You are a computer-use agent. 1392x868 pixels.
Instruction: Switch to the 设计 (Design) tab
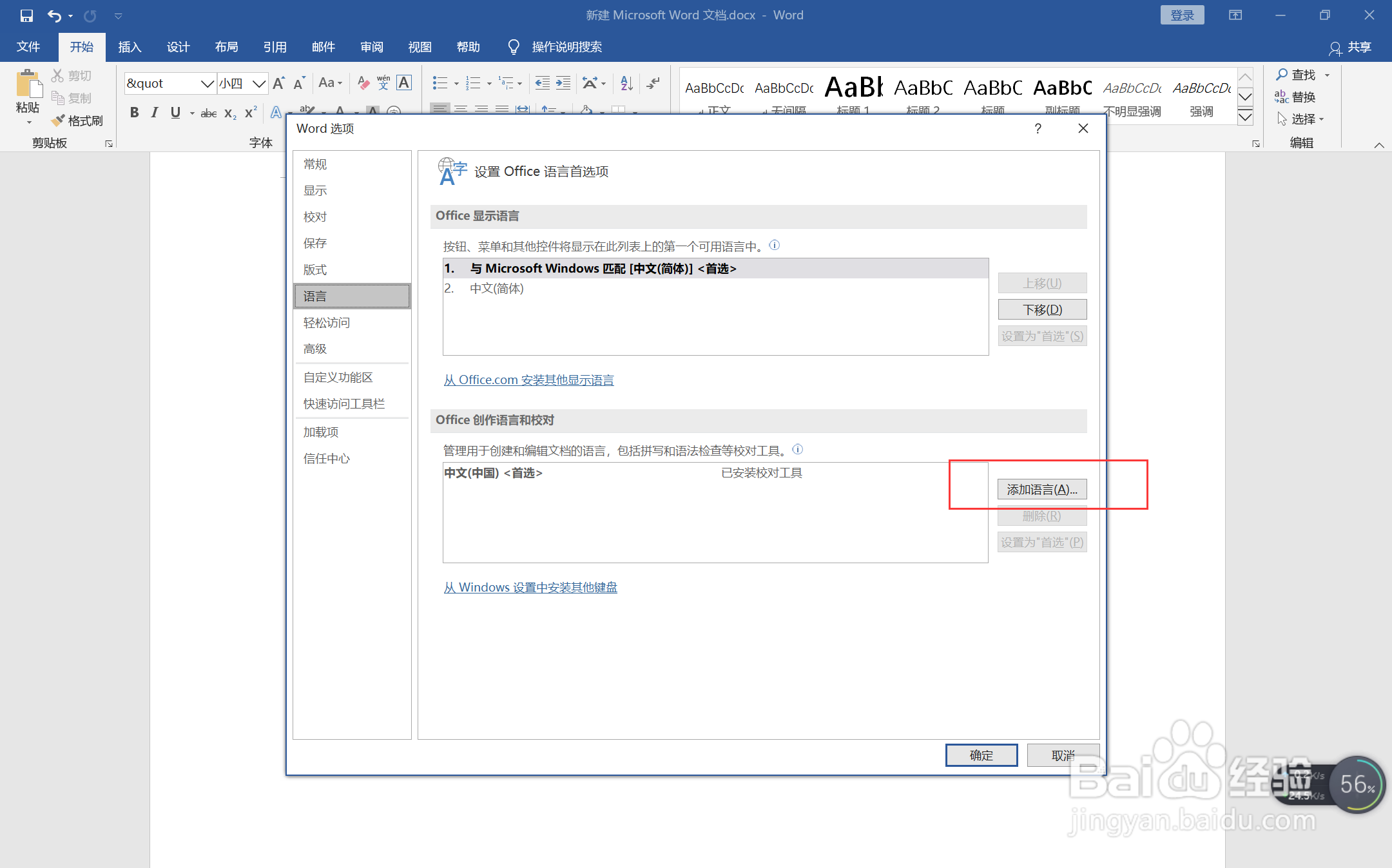click(178, 47)
